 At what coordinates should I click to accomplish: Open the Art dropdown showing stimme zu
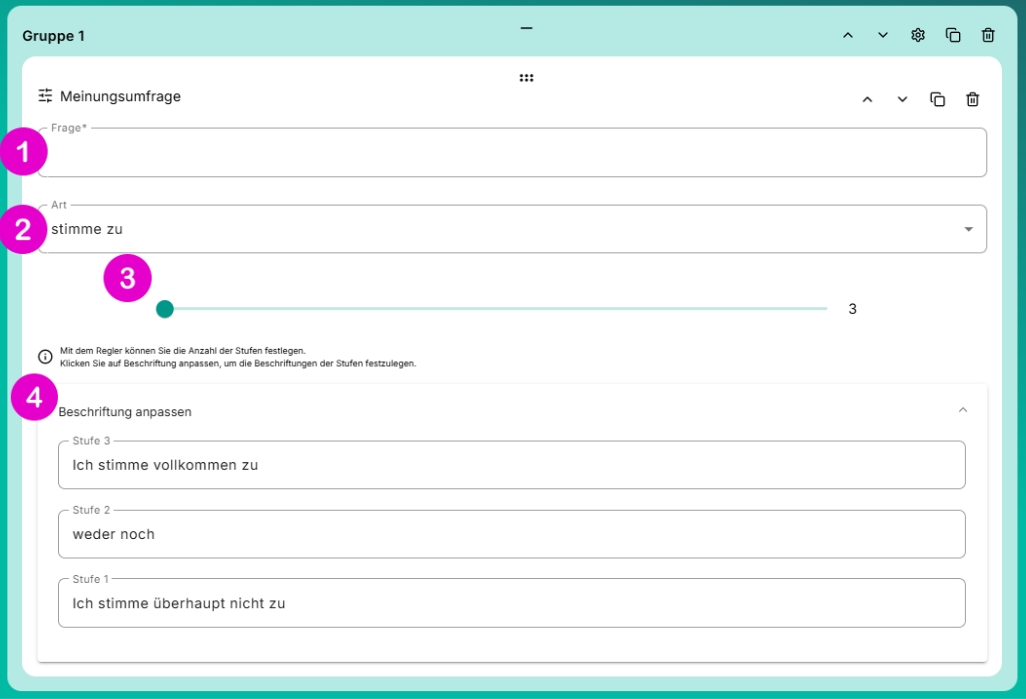pos(512,229)
